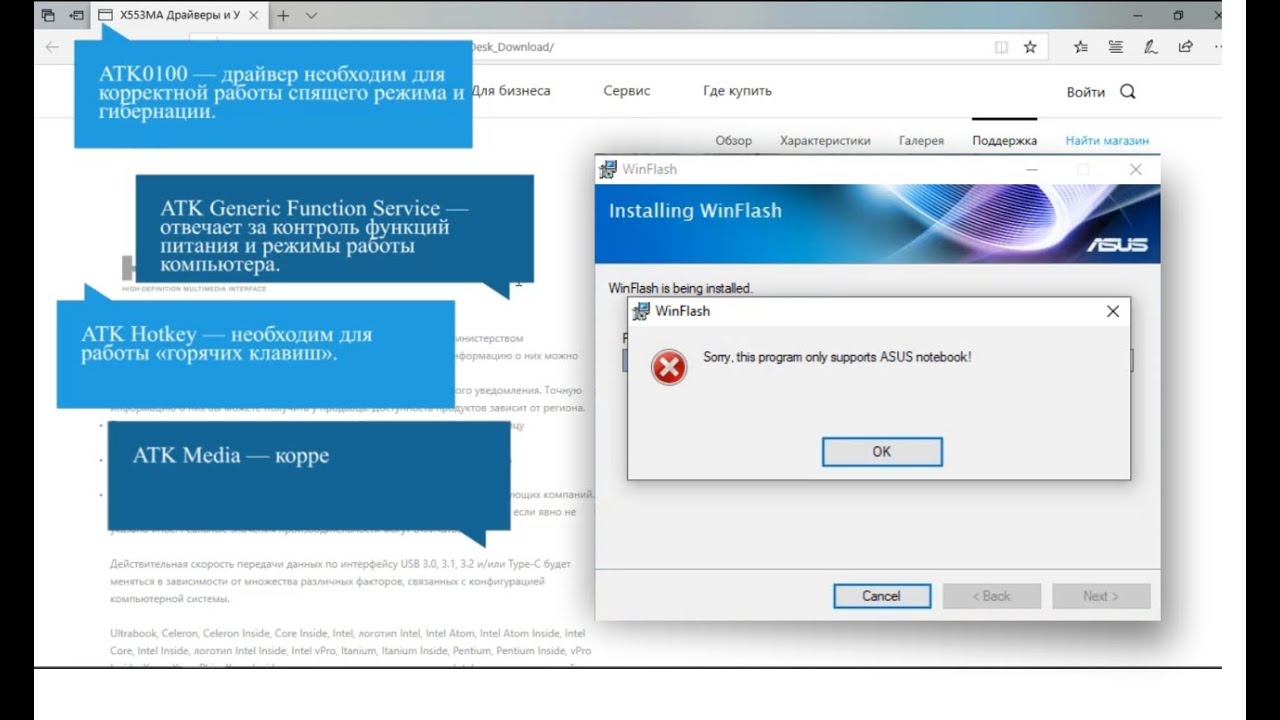Viewport: 1280px width, 720px height.
Task: Click the disabled Back button in installer
Action: pos(991,596)
